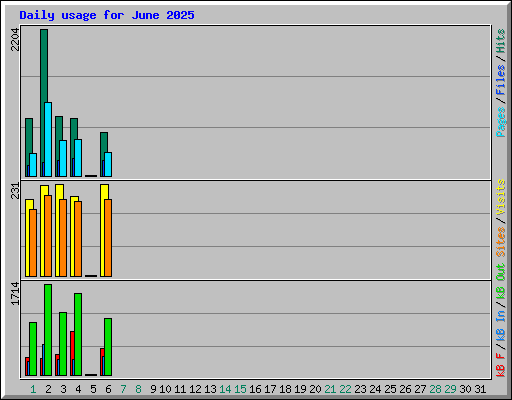Click day 31 on the x-axis

[480, 389]
